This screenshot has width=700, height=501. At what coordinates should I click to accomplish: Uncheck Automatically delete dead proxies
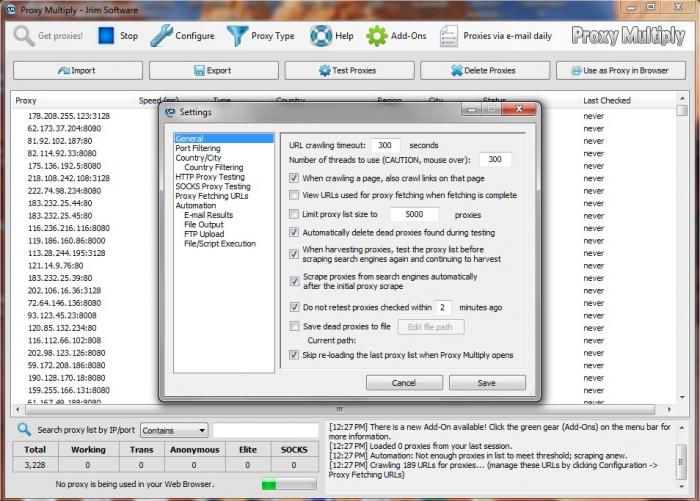point(294,232)
